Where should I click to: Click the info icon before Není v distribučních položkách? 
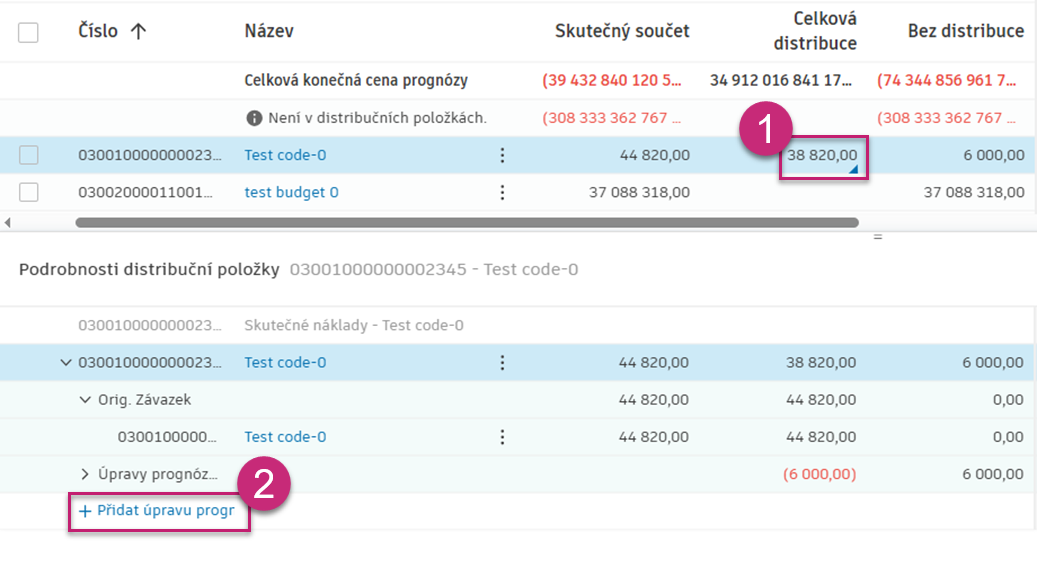(x=254, y=118)
